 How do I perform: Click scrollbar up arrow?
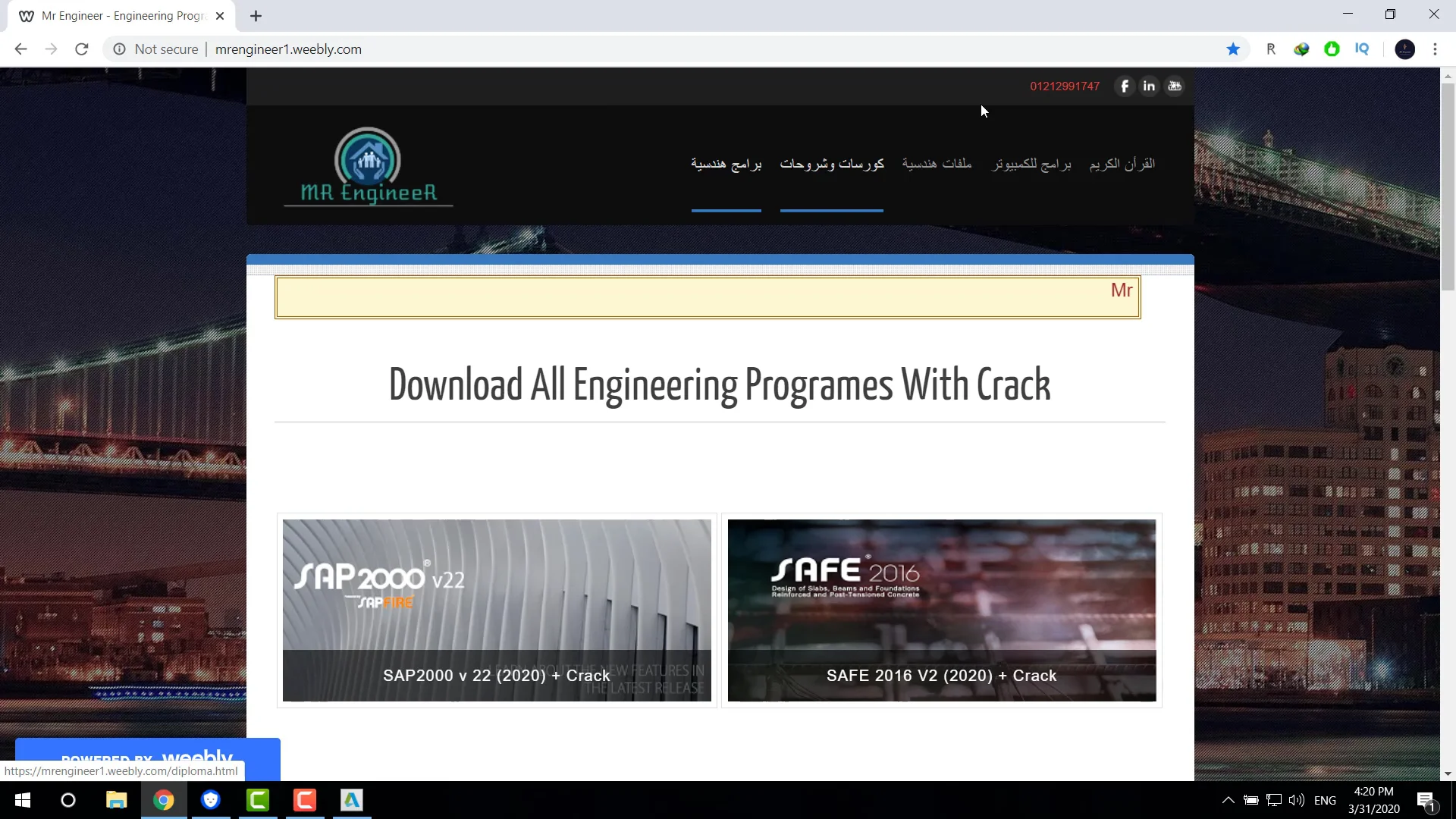[1448, 75]
